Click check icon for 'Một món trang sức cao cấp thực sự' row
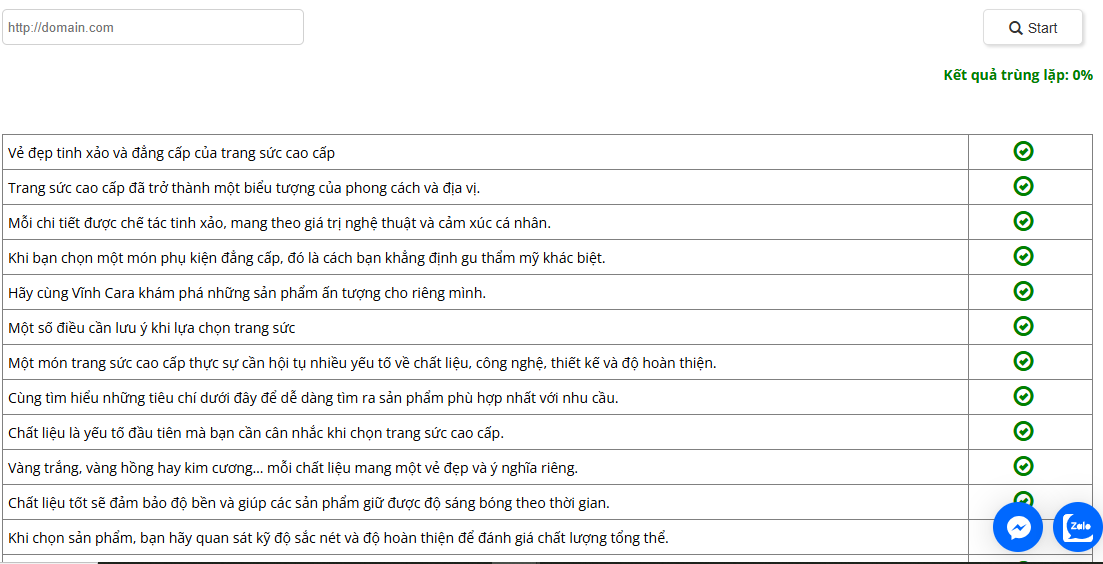 coord(1024,361)
